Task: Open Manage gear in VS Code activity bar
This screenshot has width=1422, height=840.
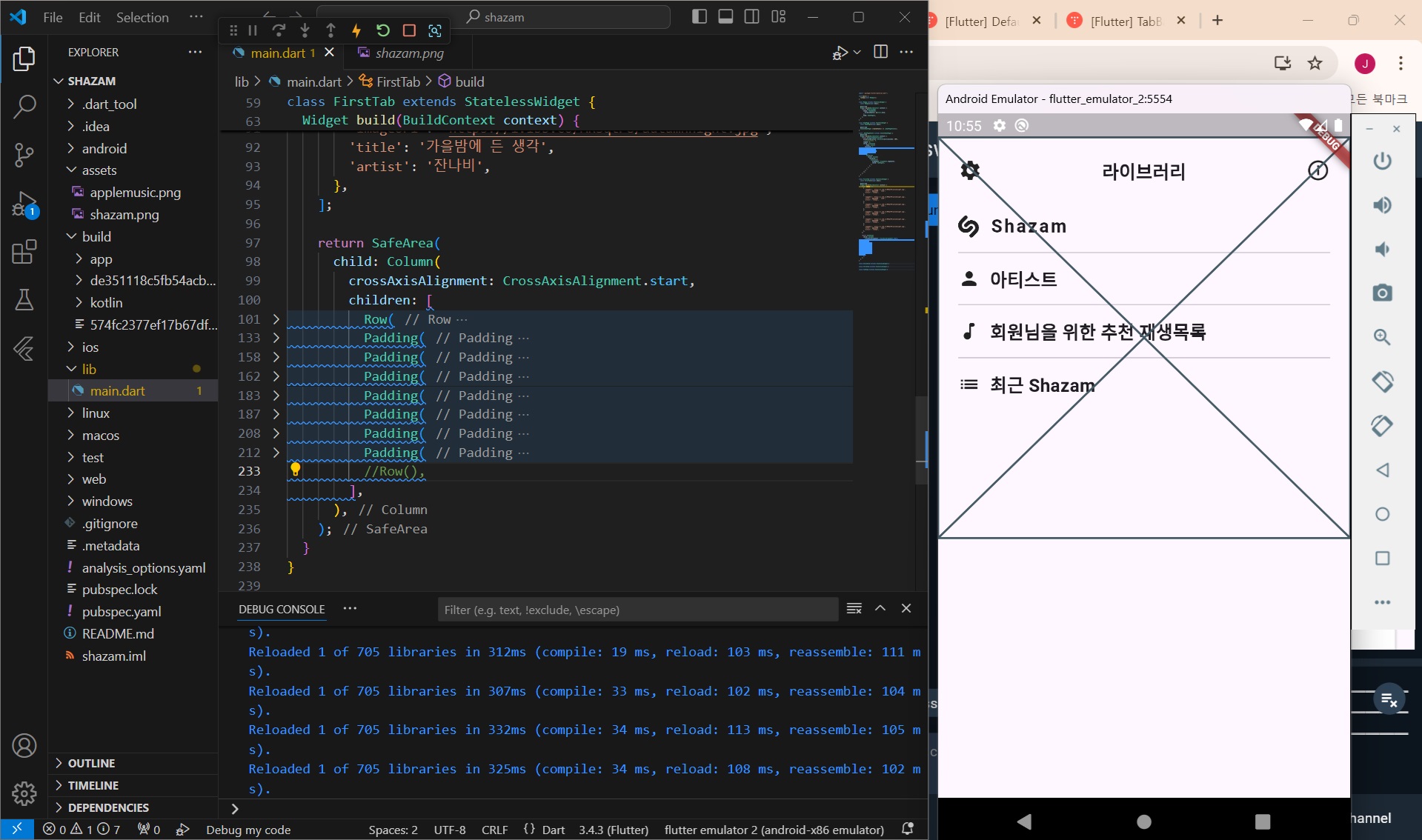Action: tap(24, 793)
